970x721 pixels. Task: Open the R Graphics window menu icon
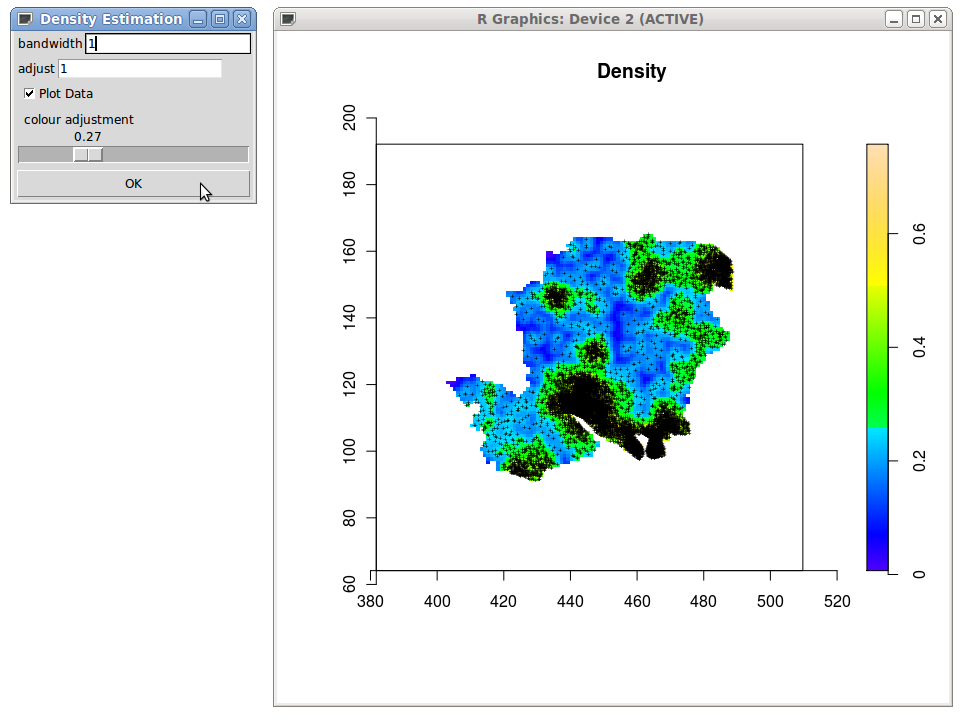tap(288, 19)
